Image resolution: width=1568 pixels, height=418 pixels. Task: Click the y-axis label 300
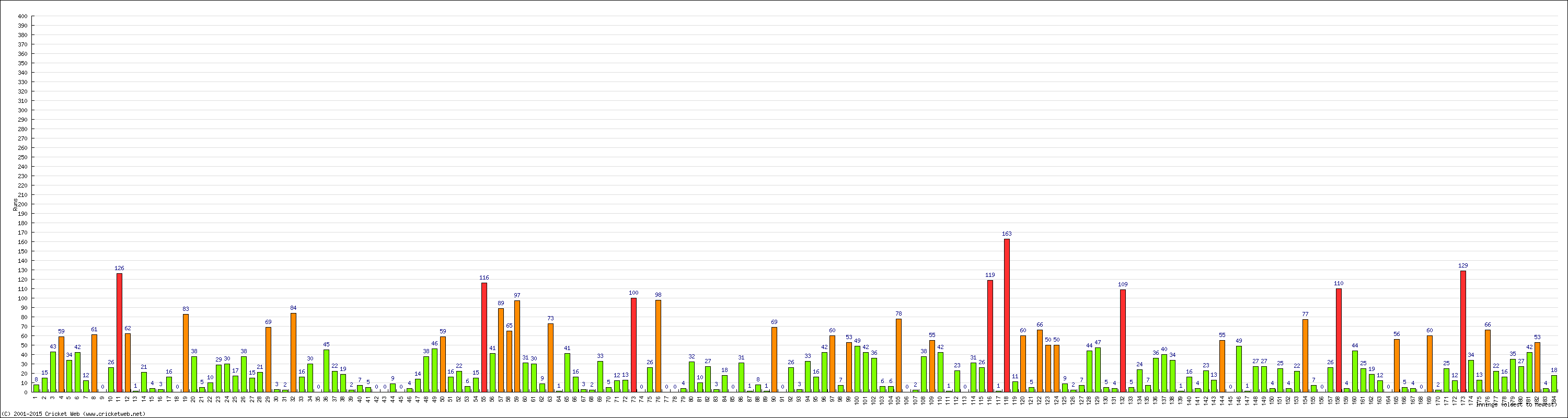[x=22, y=110]
